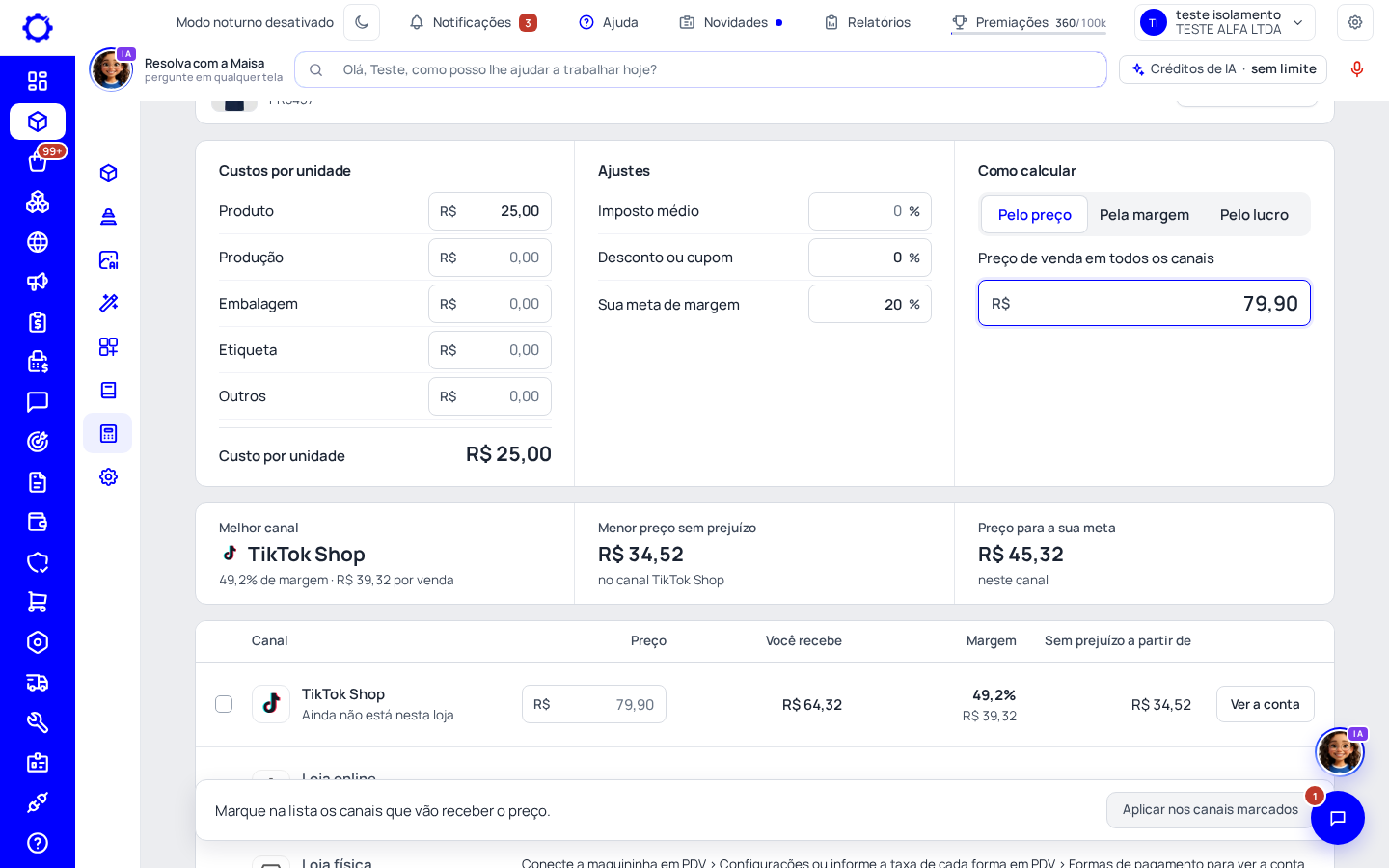Open Notificações in the top bar

click(x=473, y=22)
